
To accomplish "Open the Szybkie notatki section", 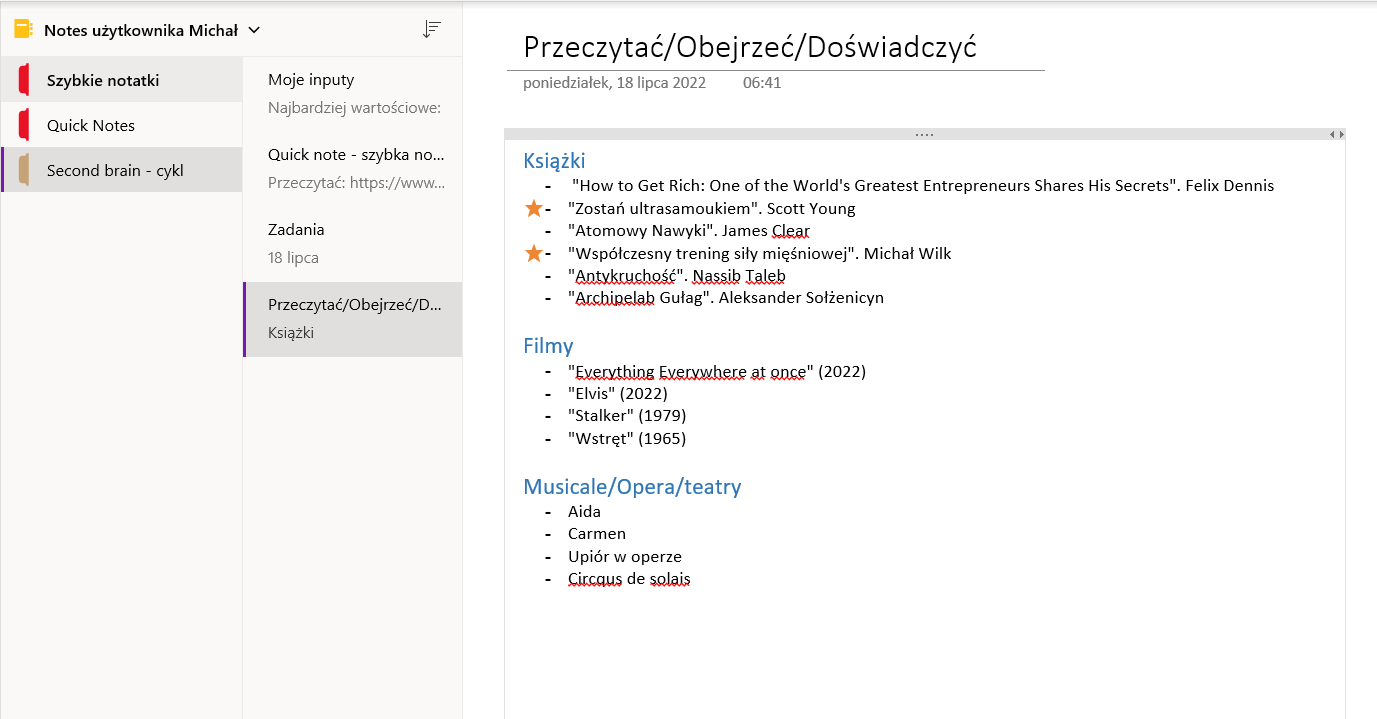I will click(x=121, y=80).
